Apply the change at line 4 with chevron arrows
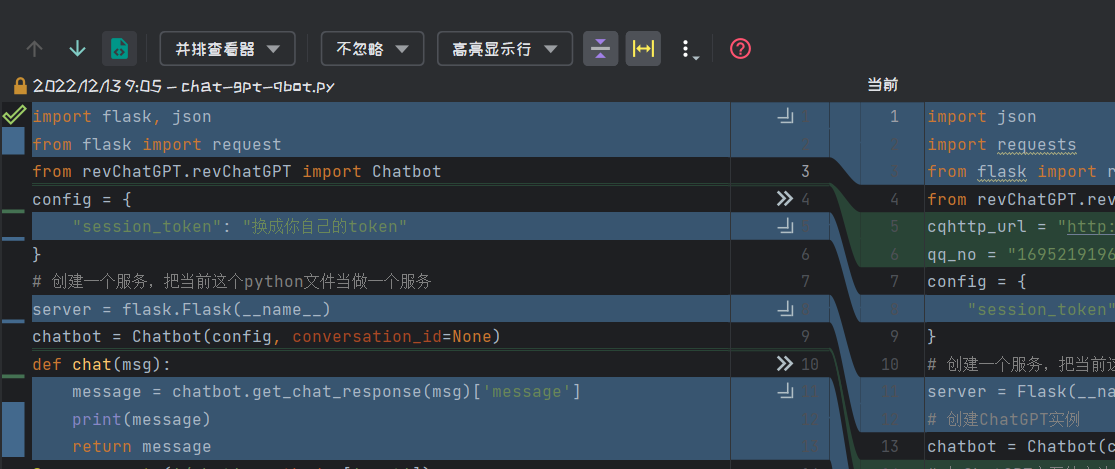This screenshot has width=1115, height=469. click(785, 200)
